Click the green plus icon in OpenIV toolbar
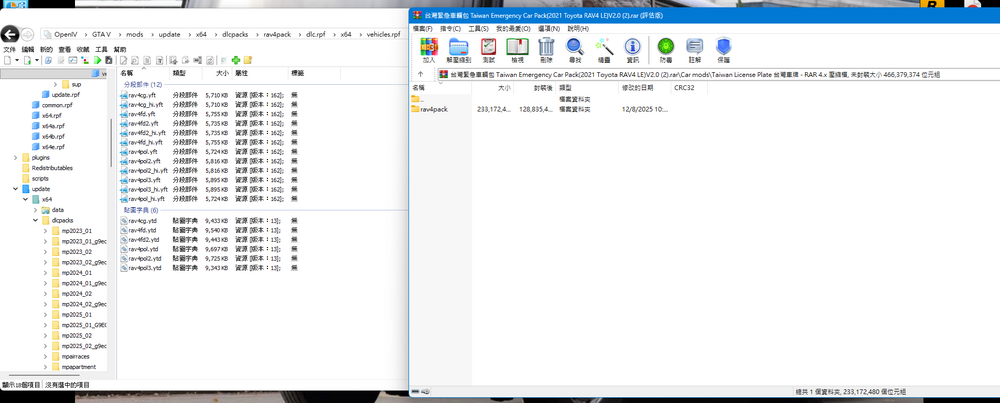The width and height of the screenshot is (1000, 403). [236, 60]
